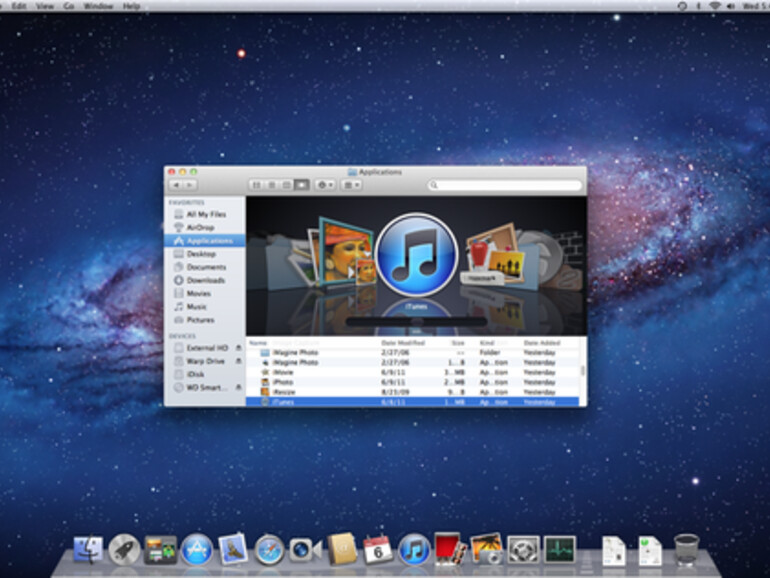Open the Arrange items dropdown
Image resolution: width=770 pixels, height=578 pixels.
(x=352, y=185)
